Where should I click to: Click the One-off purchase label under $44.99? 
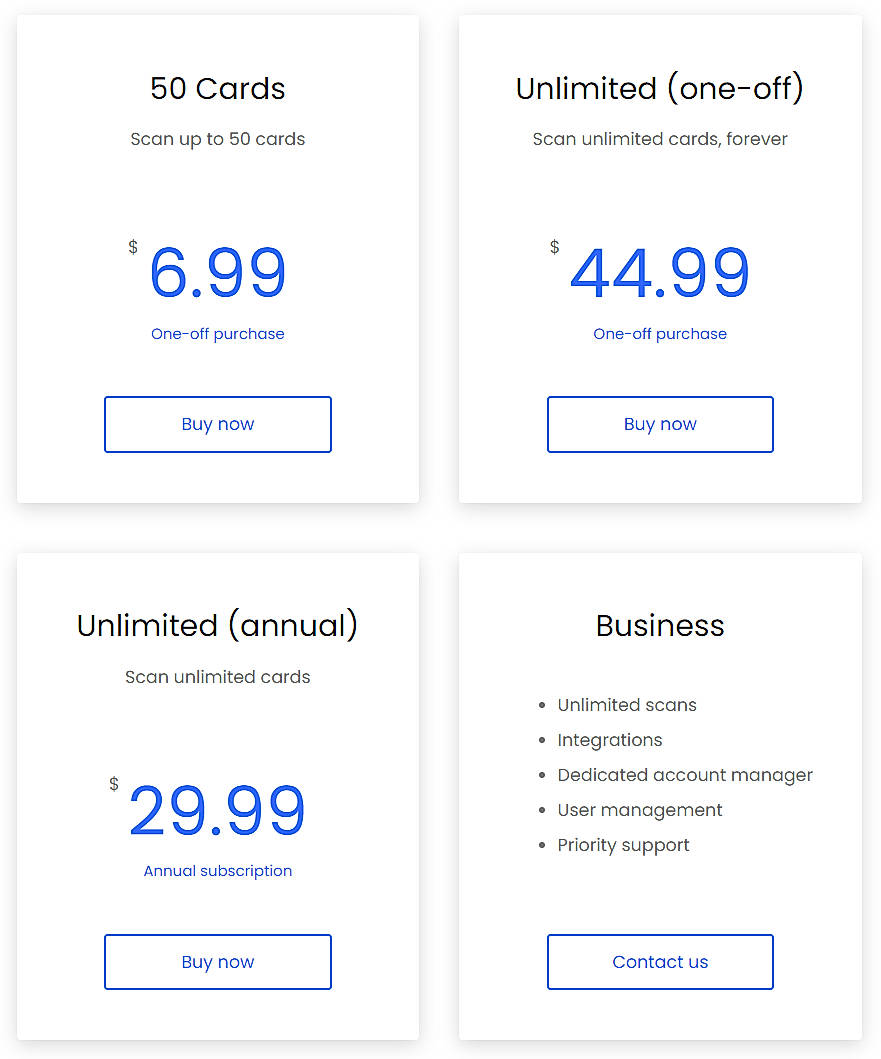pos(659,333)
